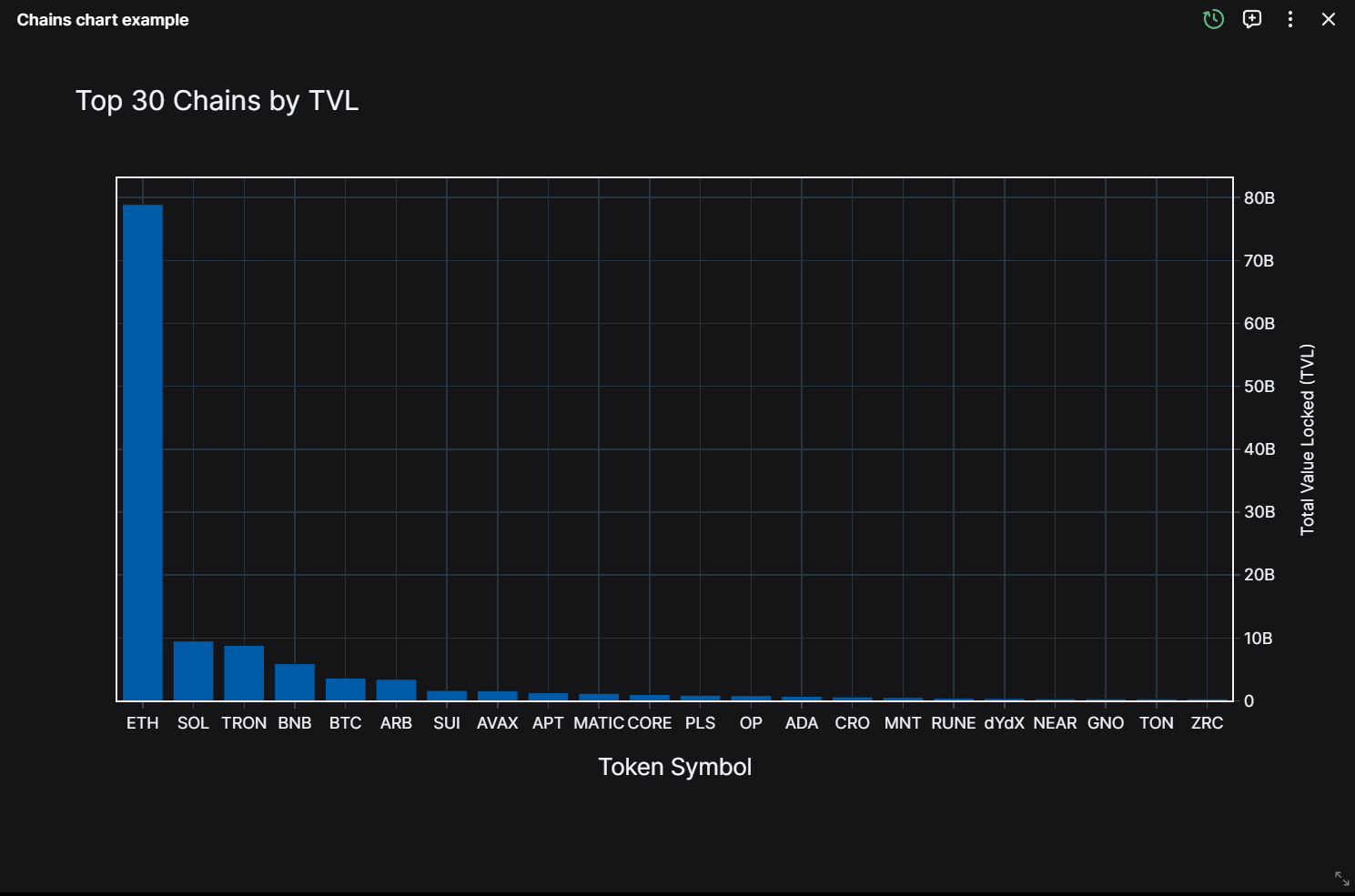
Task: Click the SOL x-axis label
Action: [x=194, y=723]
